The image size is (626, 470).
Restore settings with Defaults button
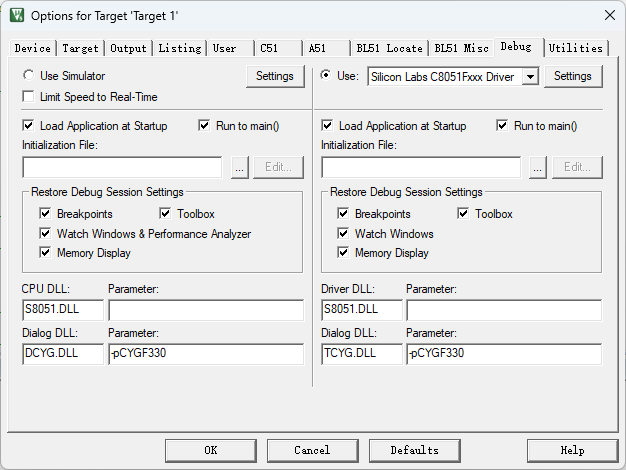tap(415, 451)
